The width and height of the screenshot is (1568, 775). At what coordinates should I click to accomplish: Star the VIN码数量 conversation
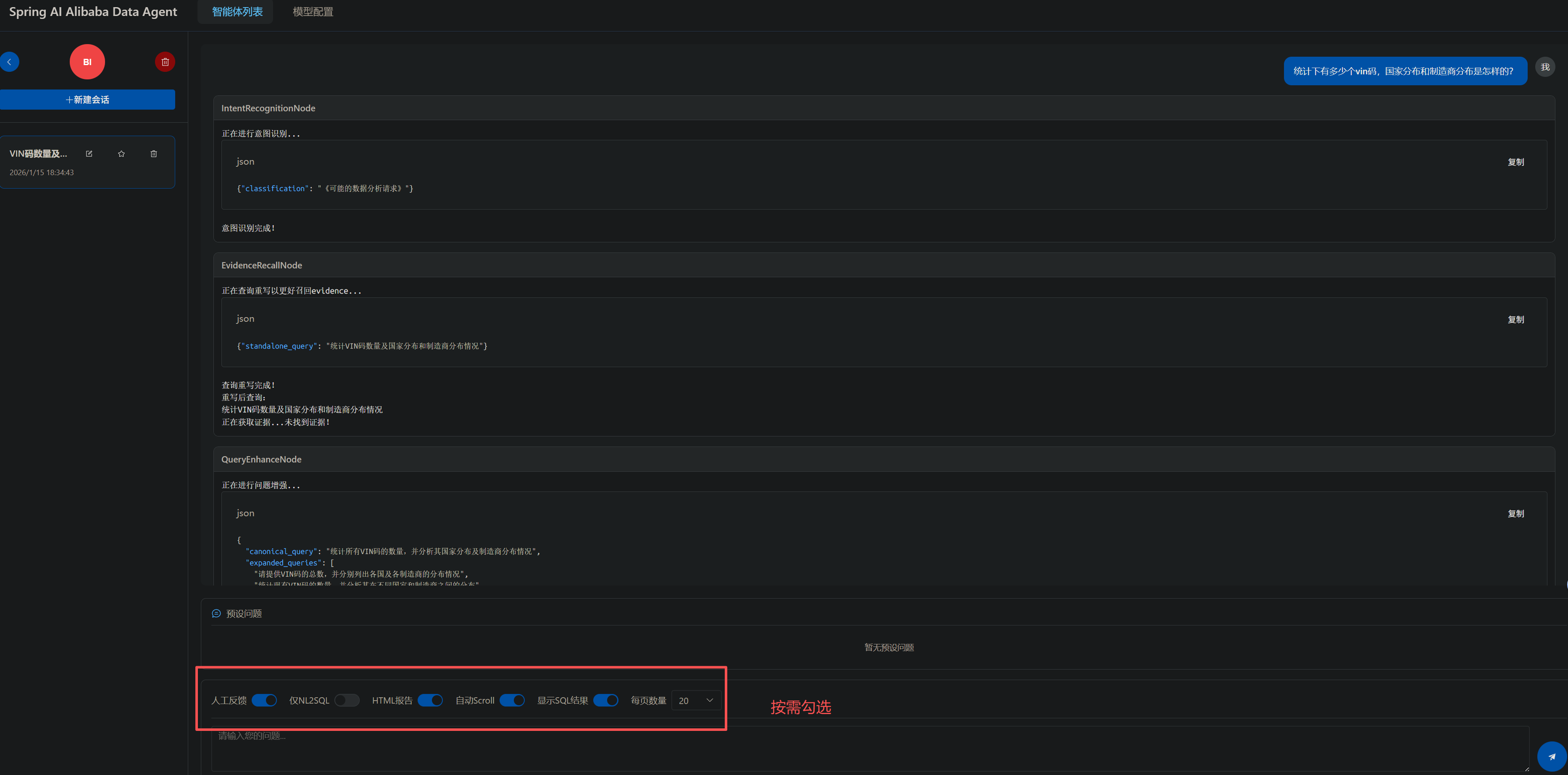(121, 154)
